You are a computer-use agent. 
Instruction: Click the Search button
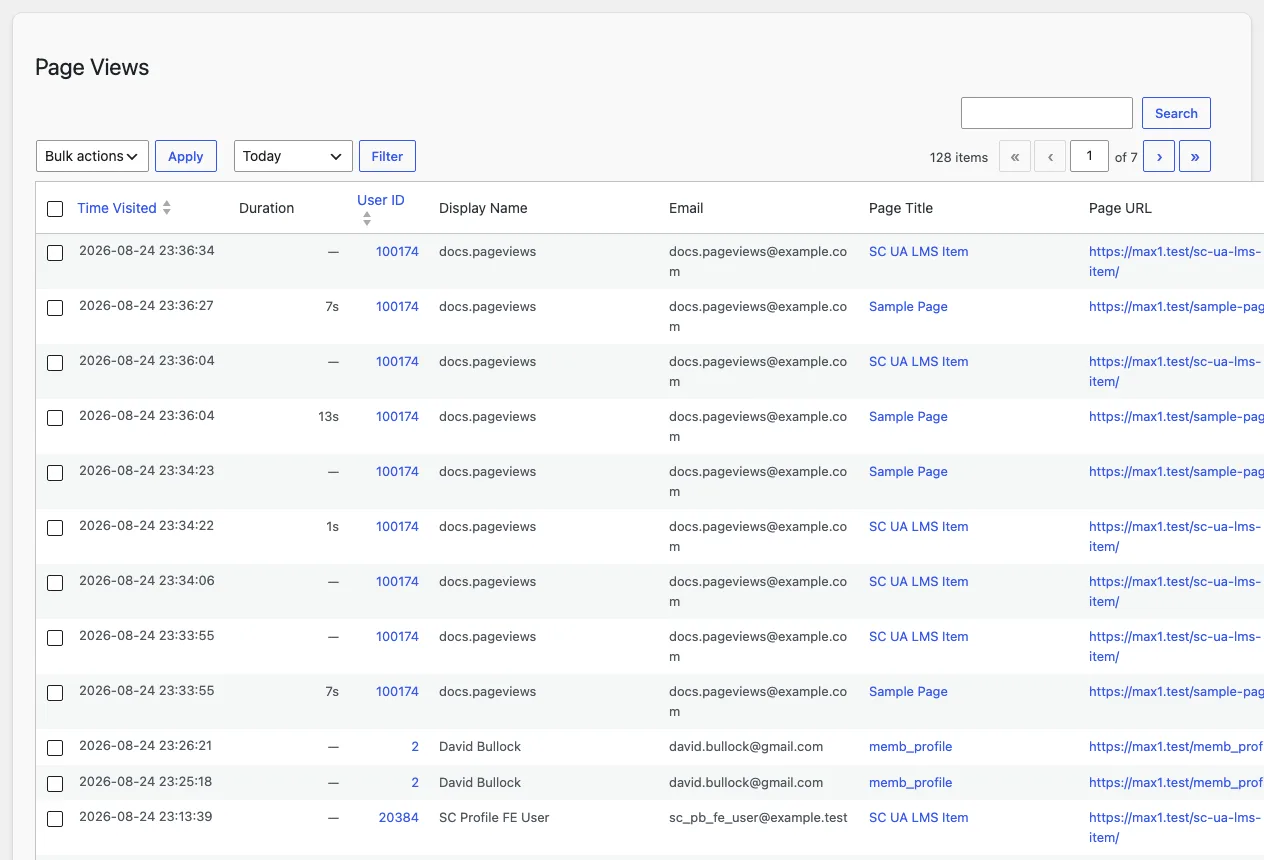click(x=1176, y=113)
